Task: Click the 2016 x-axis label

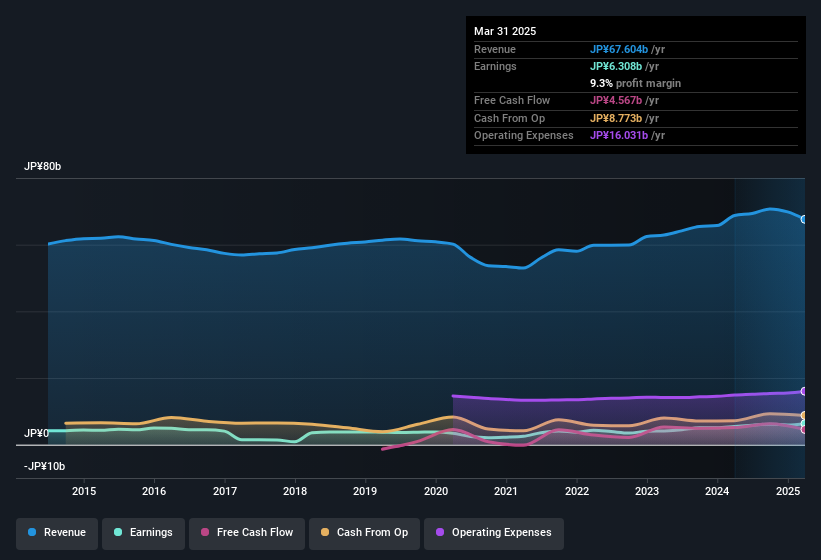Action: coord(154,491)
